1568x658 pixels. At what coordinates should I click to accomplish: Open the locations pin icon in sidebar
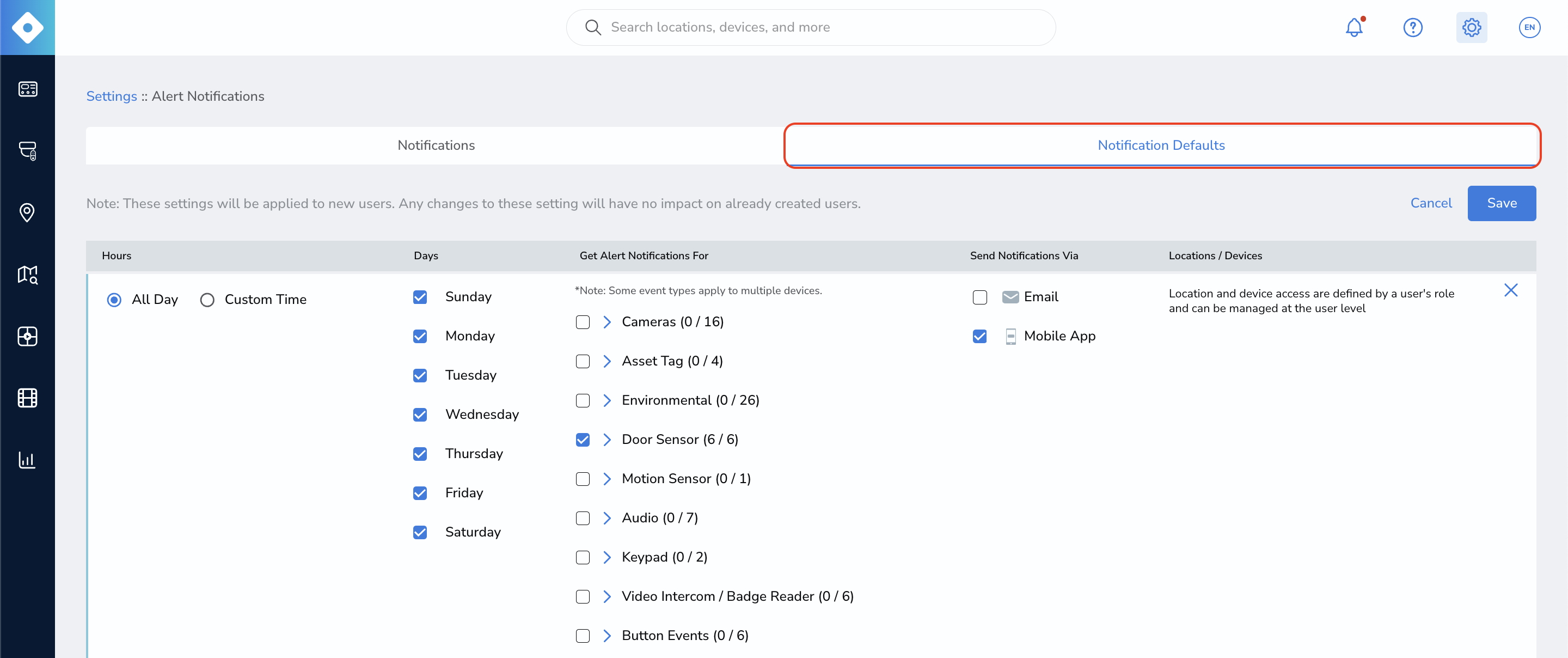[x=27, y=212]
